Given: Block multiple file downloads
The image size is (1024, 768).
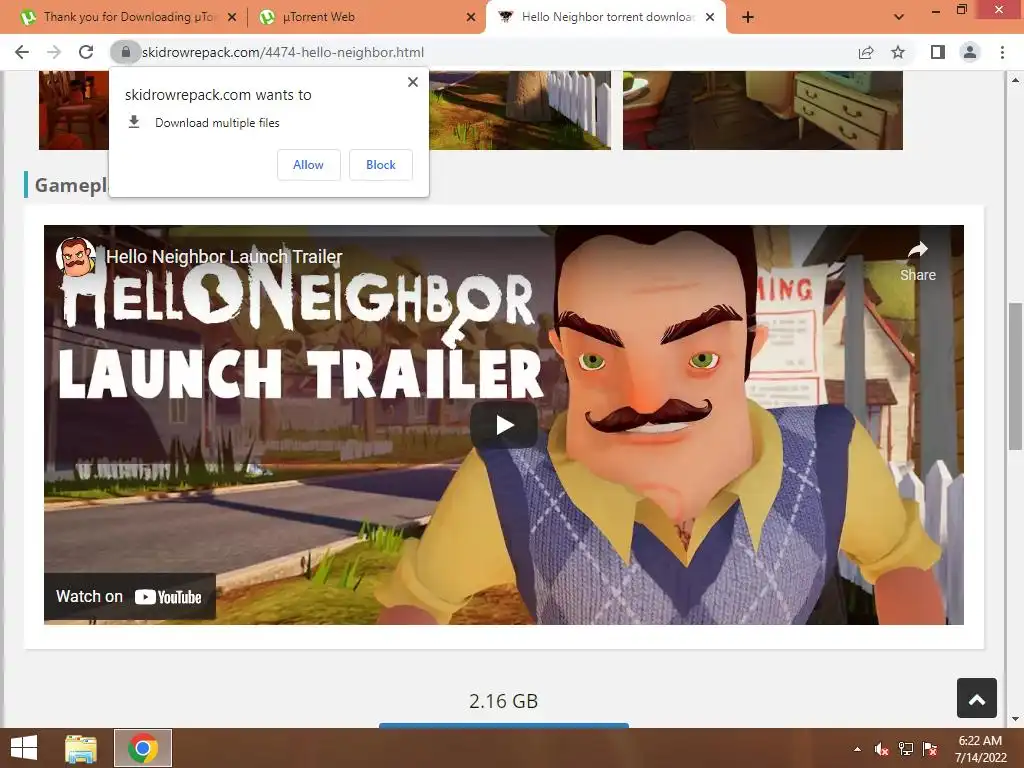Looking at the screenshot, I should [x=381, y=165].
